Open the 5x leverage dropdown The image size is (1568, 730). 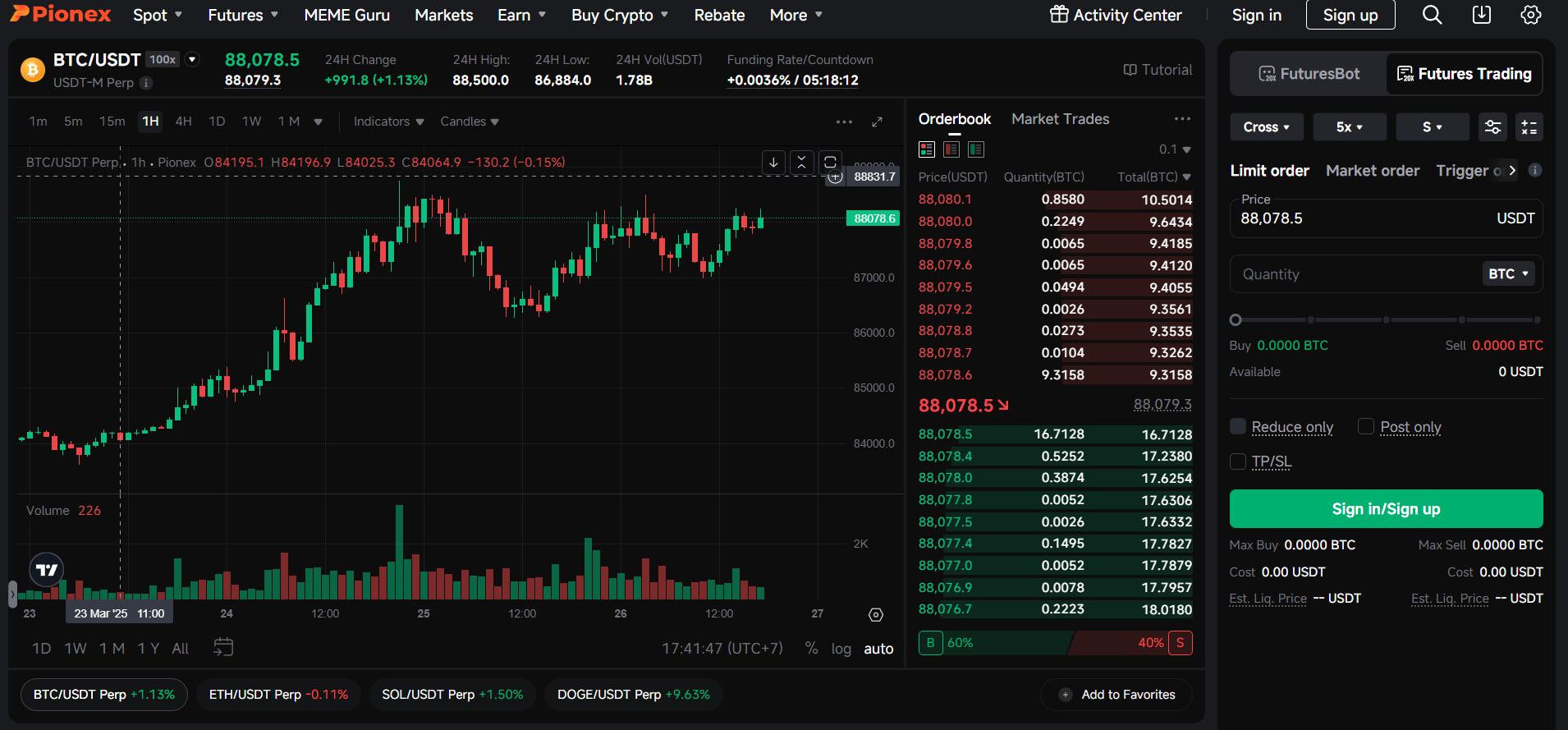coord(1350,127)
